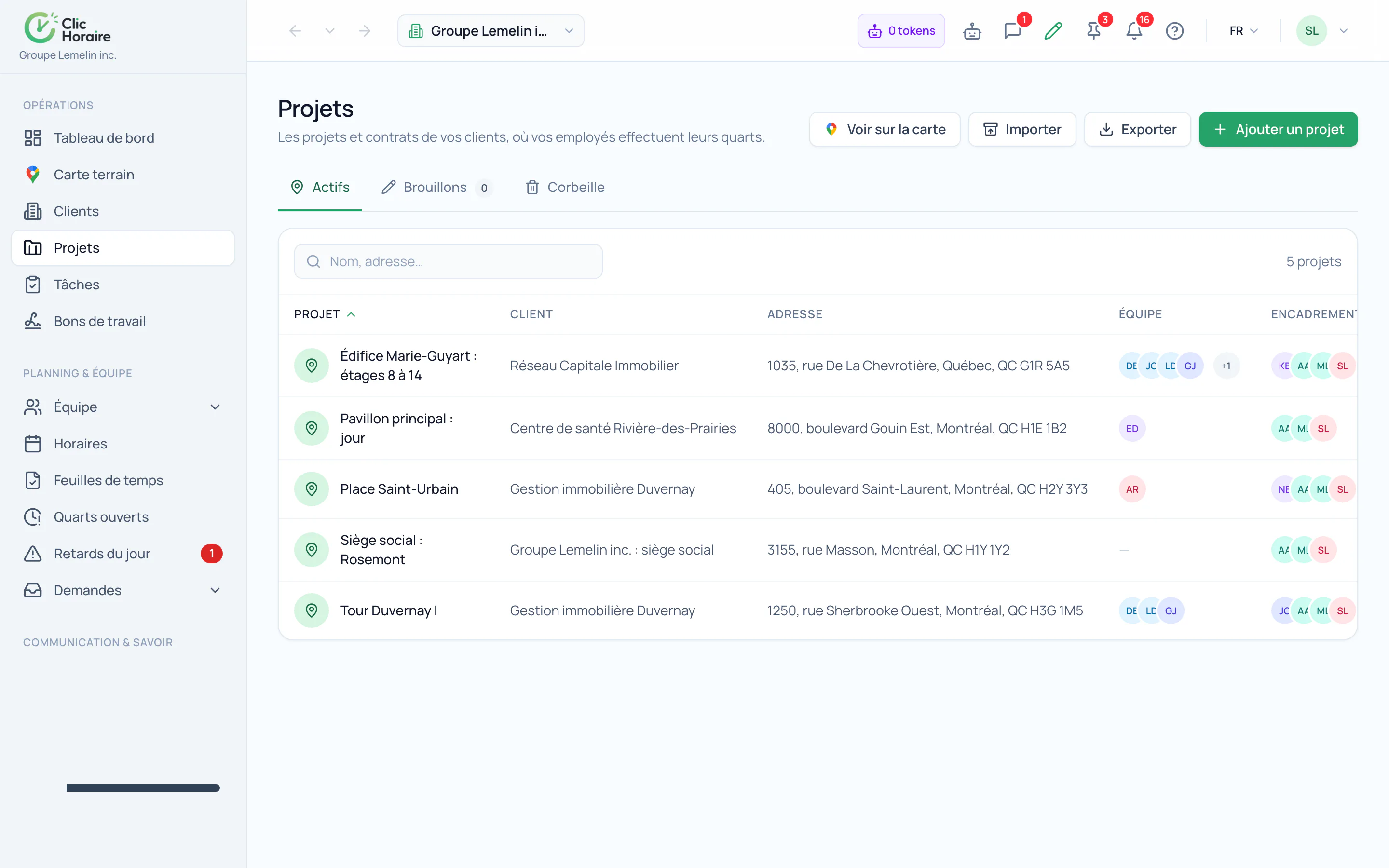The height and width of the screenshot is (868, 1389).
Task: Click the location pin for Siège social Rosemont
Action: click(312, 550)
